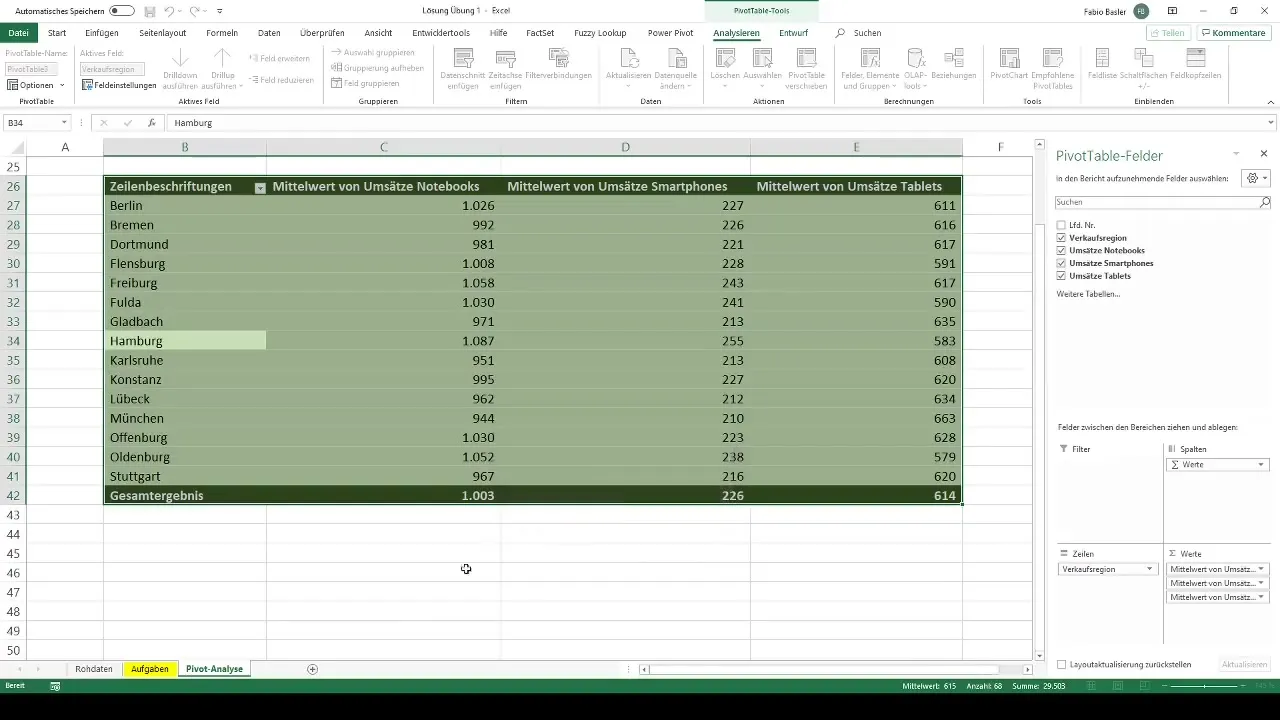Open Felder, Elemente und Gruppen dropdown
The height and width of the screenshot is (720, 1280).
pyautogui.click(x=870, y=68)
